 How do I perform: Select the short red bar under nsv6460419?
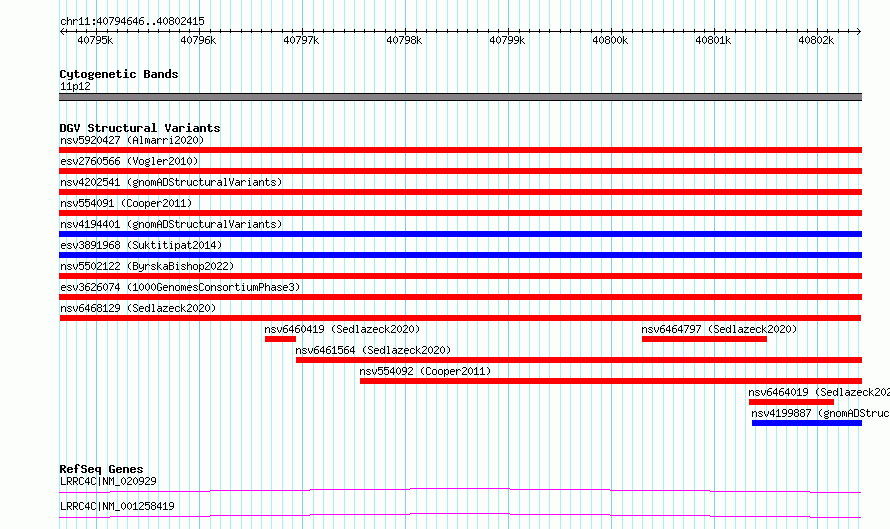[280, 339]
